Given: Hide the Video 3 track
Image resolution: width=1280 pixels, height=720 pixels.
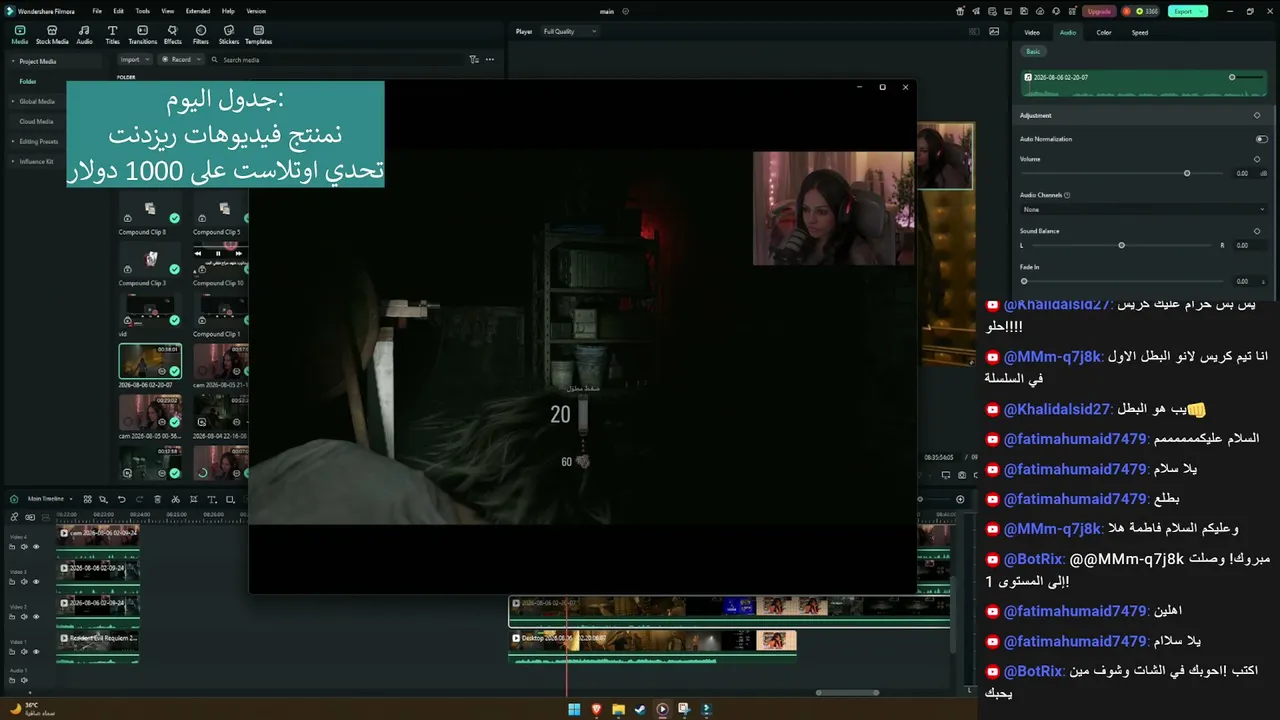Looking at the screenshot, I should (x=36, y=582).
